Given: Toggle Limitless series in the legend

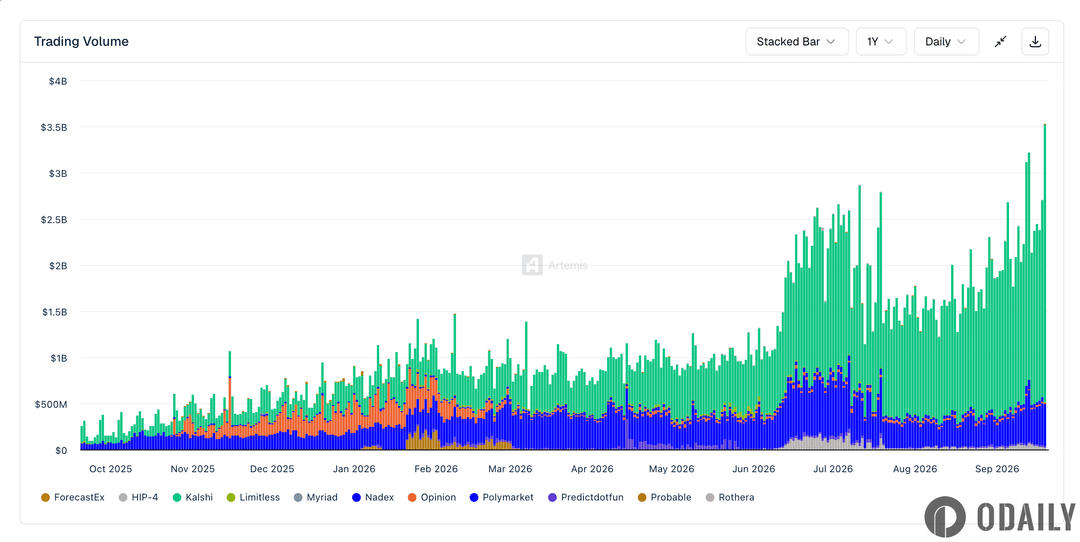Looking at the screenshot, I should [253, 497].
